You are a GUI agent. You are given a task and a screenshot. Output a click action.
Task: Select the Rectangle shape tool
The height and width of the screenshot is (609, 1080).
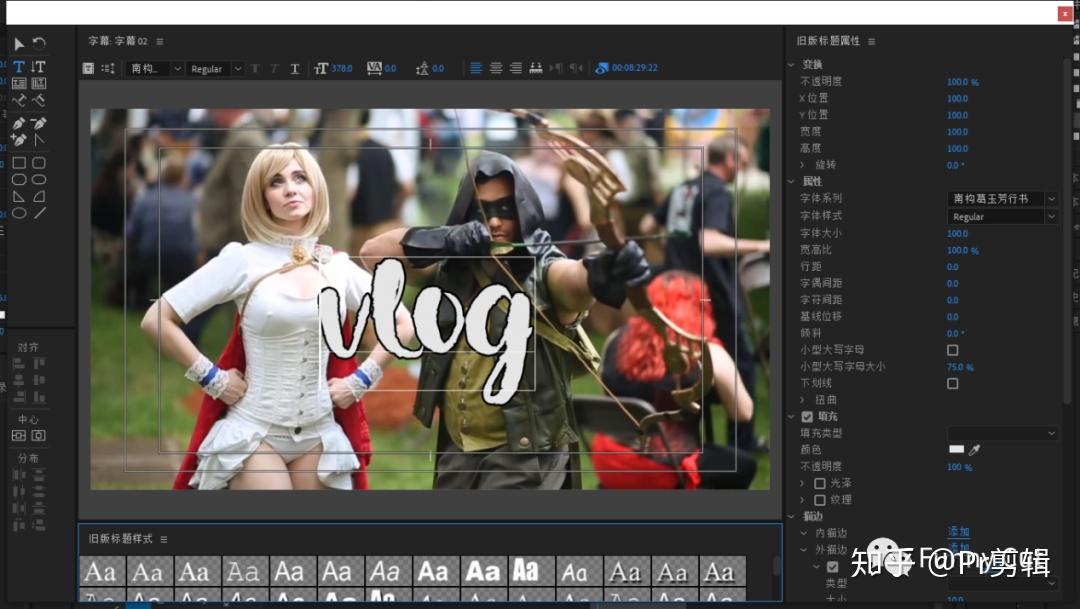click(x=19, y=163)
